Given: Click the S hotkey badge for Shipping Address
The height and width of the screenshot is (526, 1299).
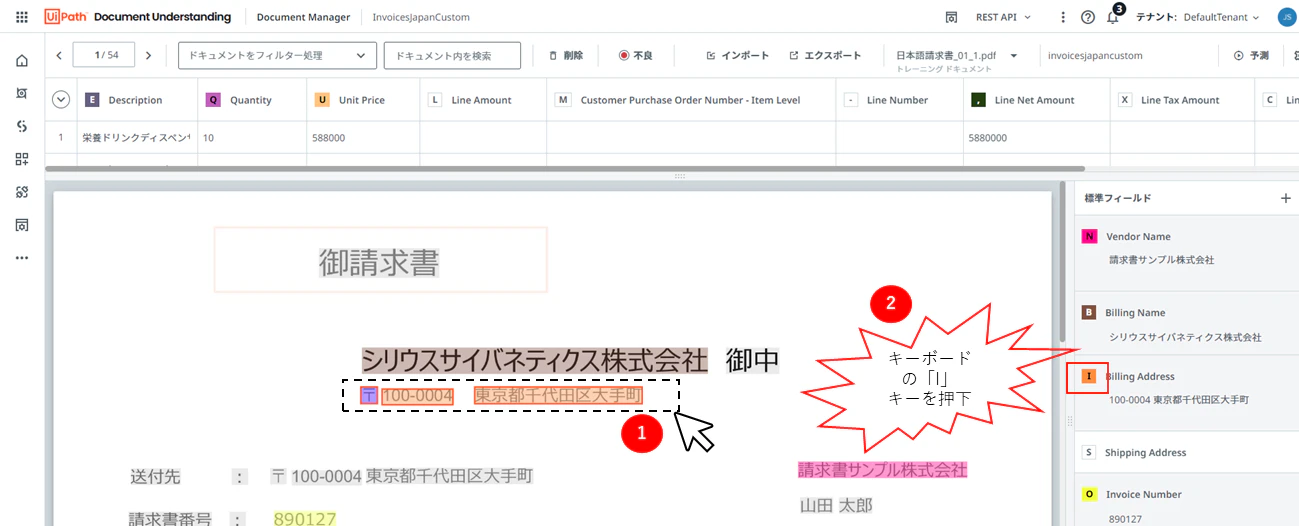Looking at the screenshot, I should (1090, 452).
